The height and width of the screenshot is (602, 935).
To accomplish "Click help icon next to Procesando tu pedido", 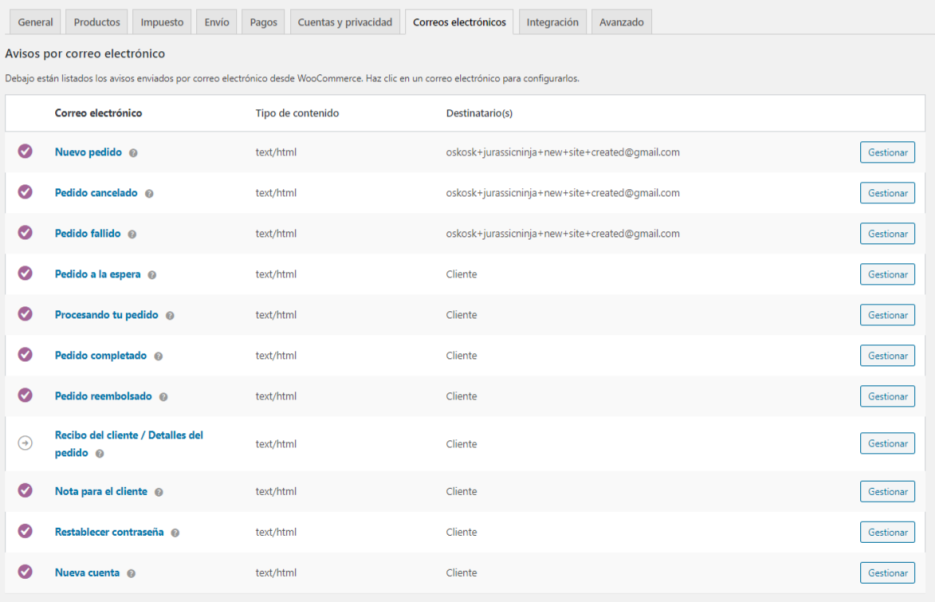I will point(170,315).
